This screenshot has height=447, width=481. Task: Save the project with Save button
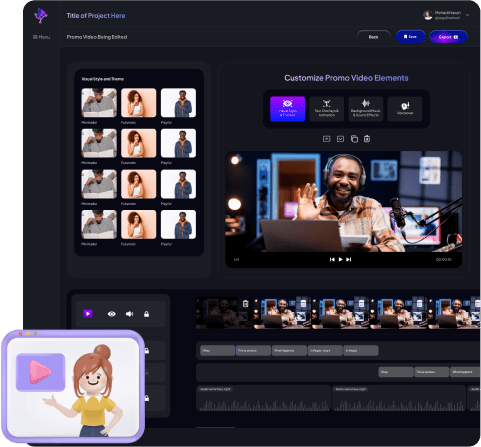[x=411, y=37]
